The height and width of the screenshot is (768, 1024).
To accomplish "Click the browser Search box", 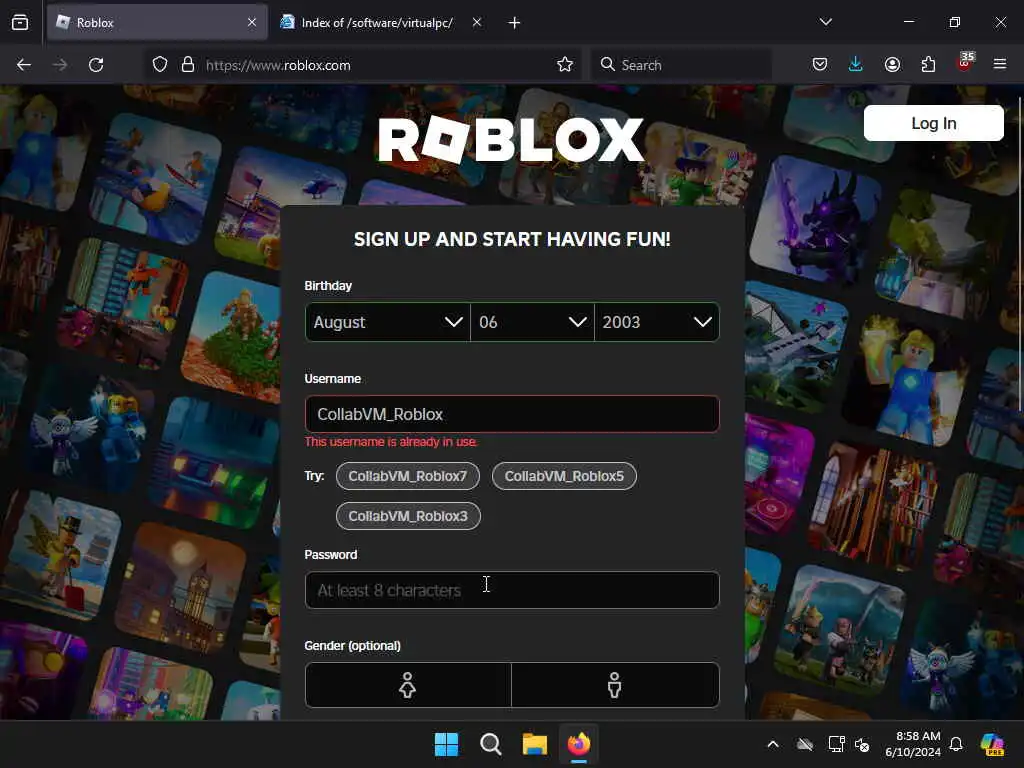I will pos(682,65).
